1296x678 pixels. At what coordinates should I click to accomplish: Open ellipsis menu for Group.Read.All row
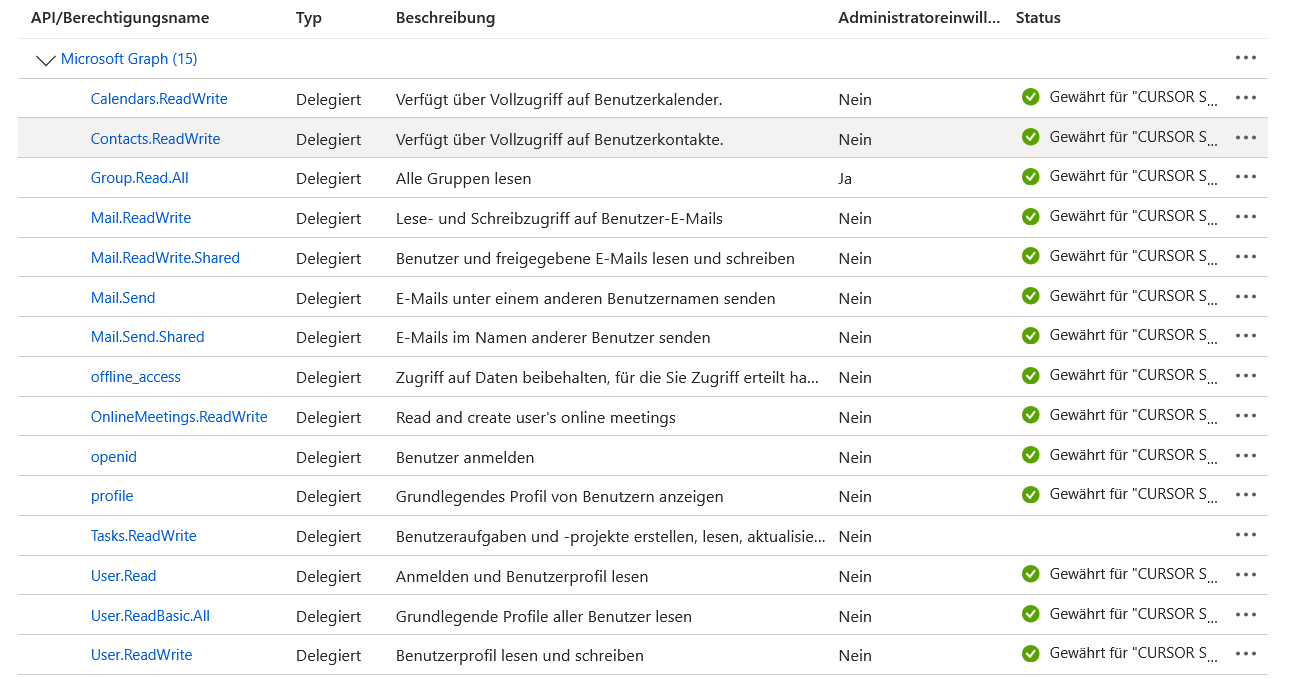click(1245, 176)
